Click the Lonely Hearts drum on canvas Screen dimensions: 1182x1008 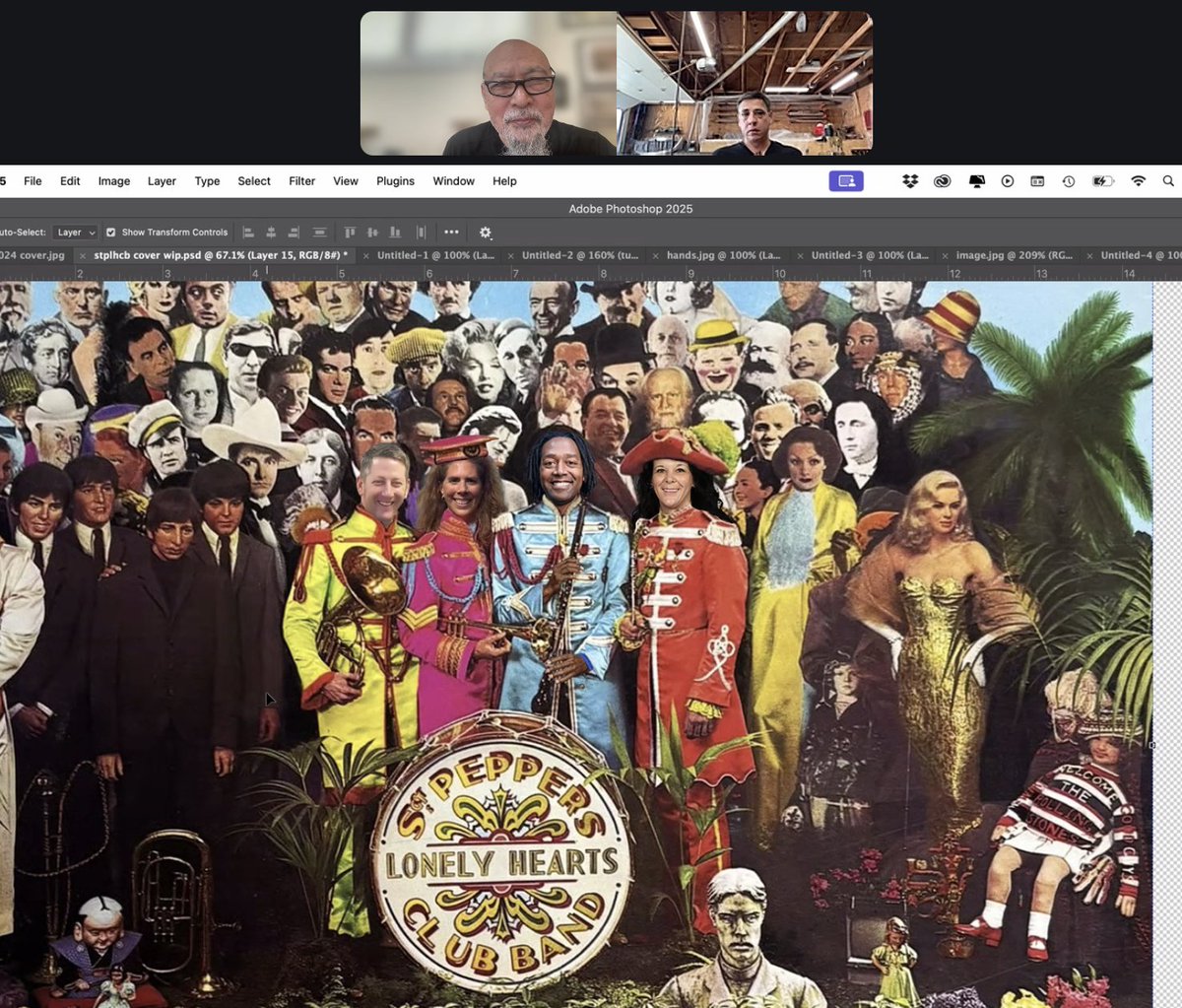click(x=501, y=849)
